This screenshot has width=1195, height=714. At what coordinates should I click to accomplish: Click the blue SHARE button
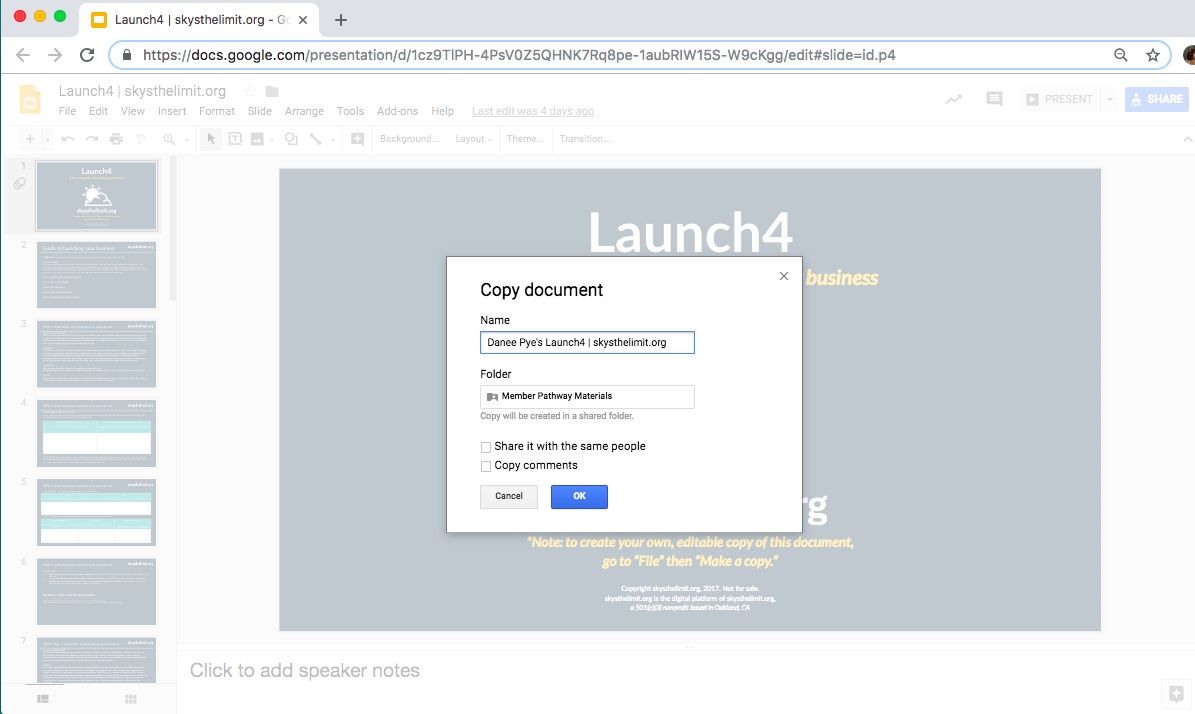(1156, 99)
